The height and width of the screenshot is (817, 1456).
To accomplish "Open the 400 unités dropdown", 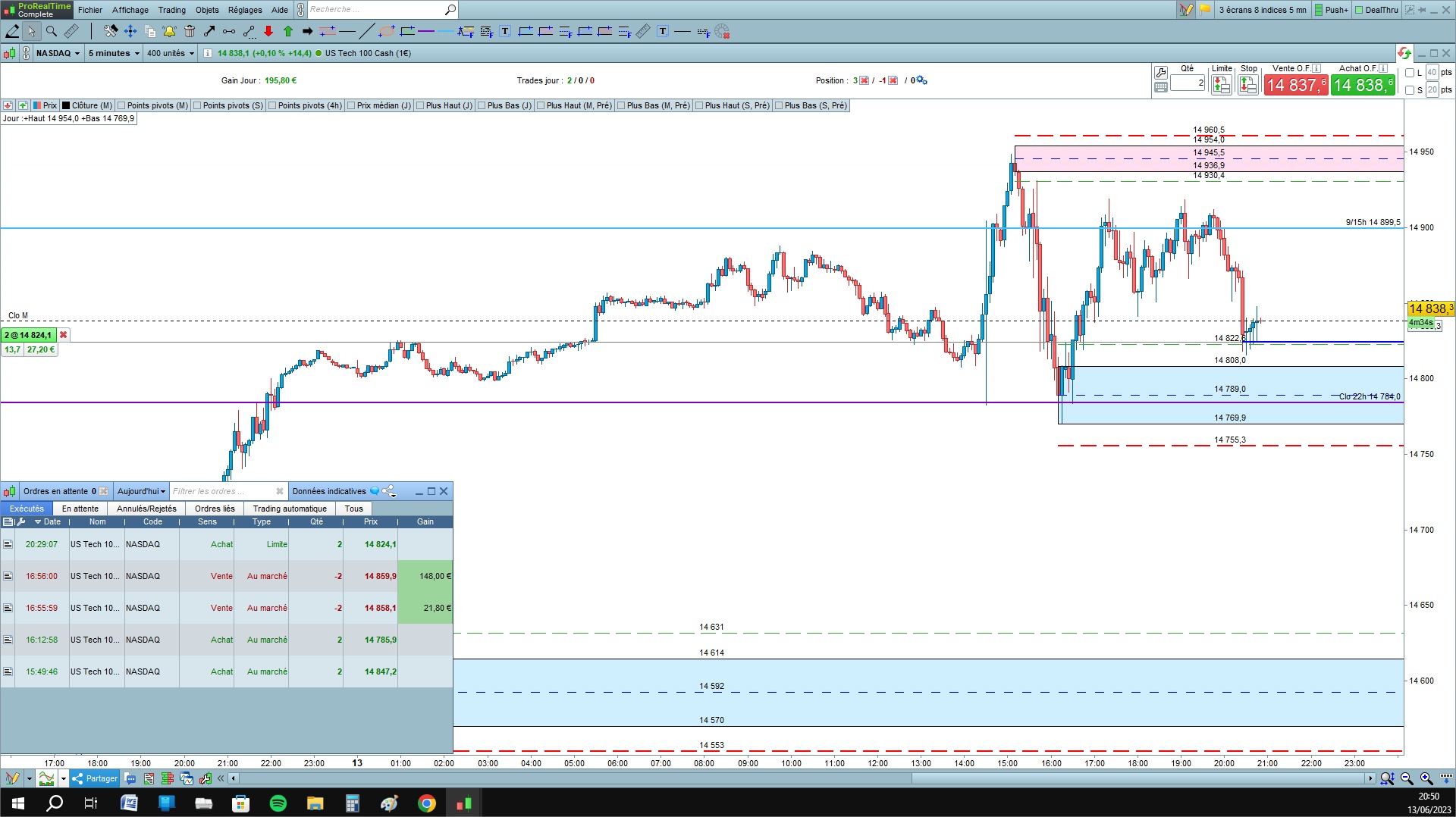I will [171, 53].
